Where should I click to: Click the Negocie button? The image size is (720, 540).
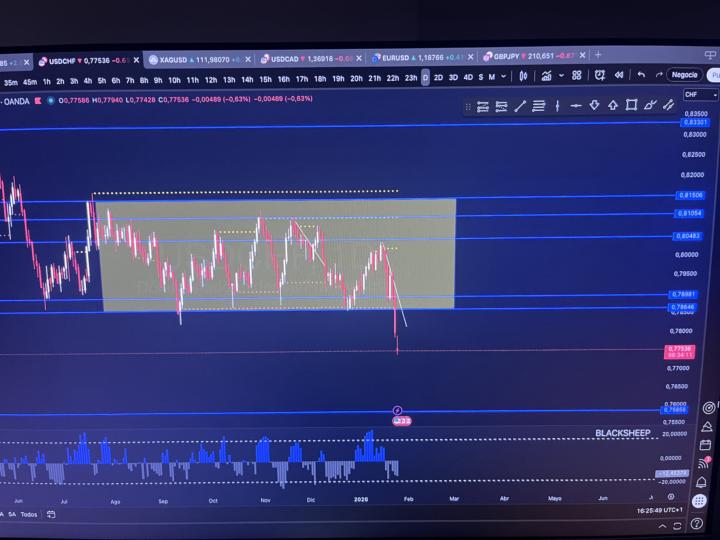[x=684, y=75]
